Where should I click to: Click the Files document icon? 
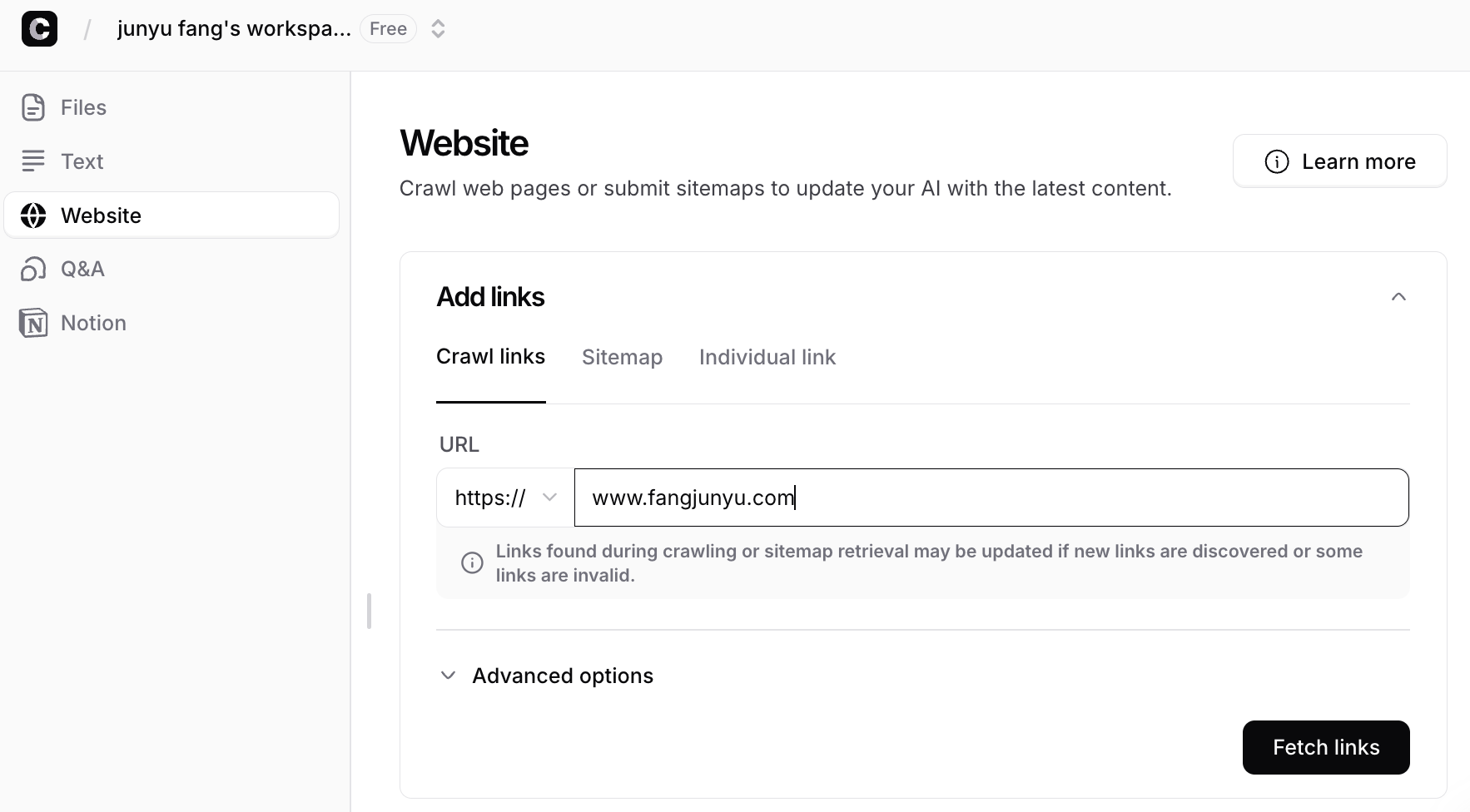(x=33, y=107)
